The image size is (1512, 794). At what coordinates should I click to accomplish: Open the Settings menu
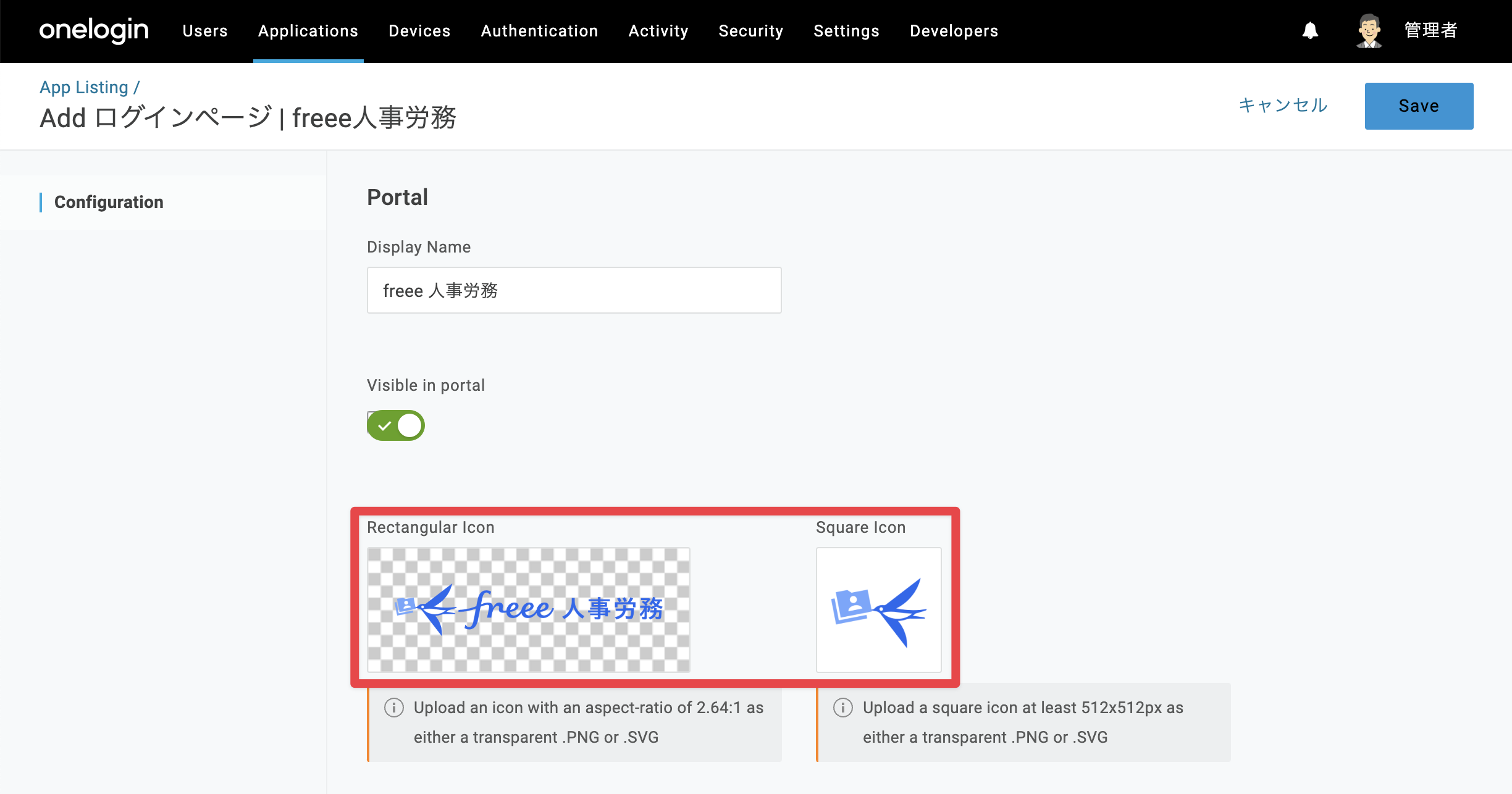click(x=846, y=31)
